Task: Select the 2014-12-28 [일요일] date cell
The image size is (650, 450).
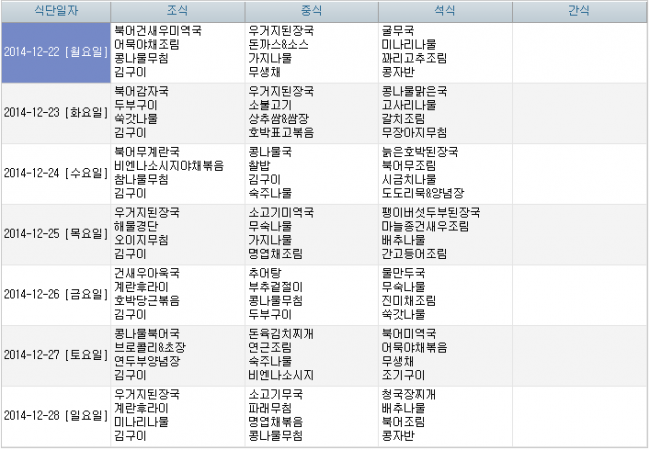Action: coord(55,414)
